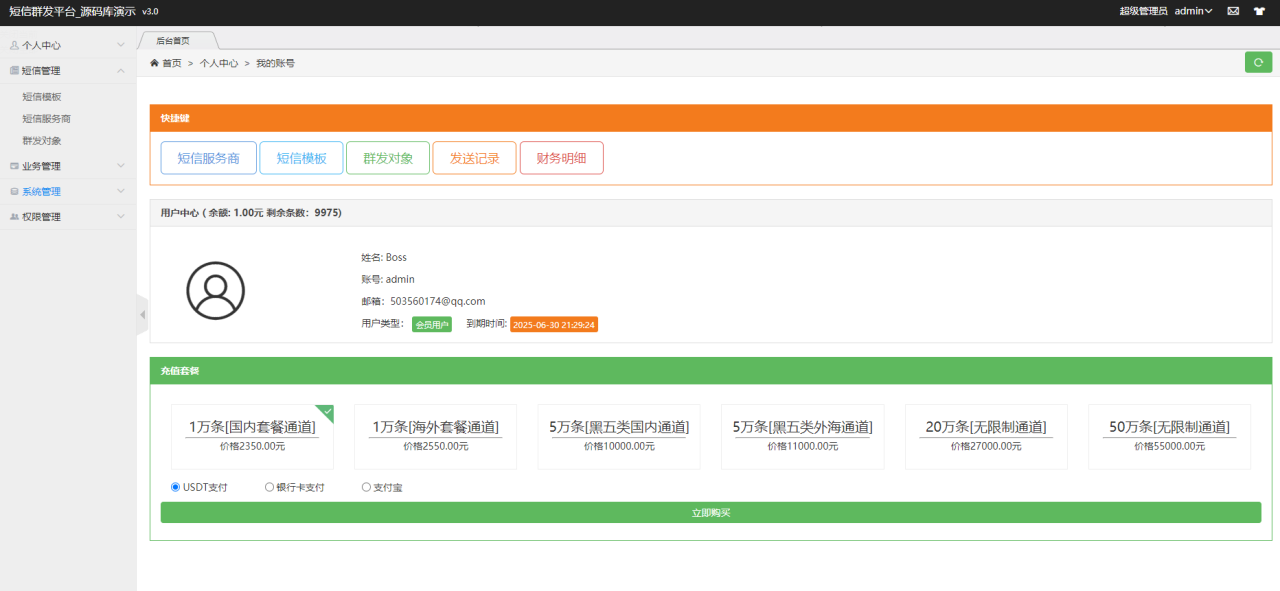Screen dimensions: 1280x591
Task: Click the t-shirt theme icon
Action: point(1258,11)
